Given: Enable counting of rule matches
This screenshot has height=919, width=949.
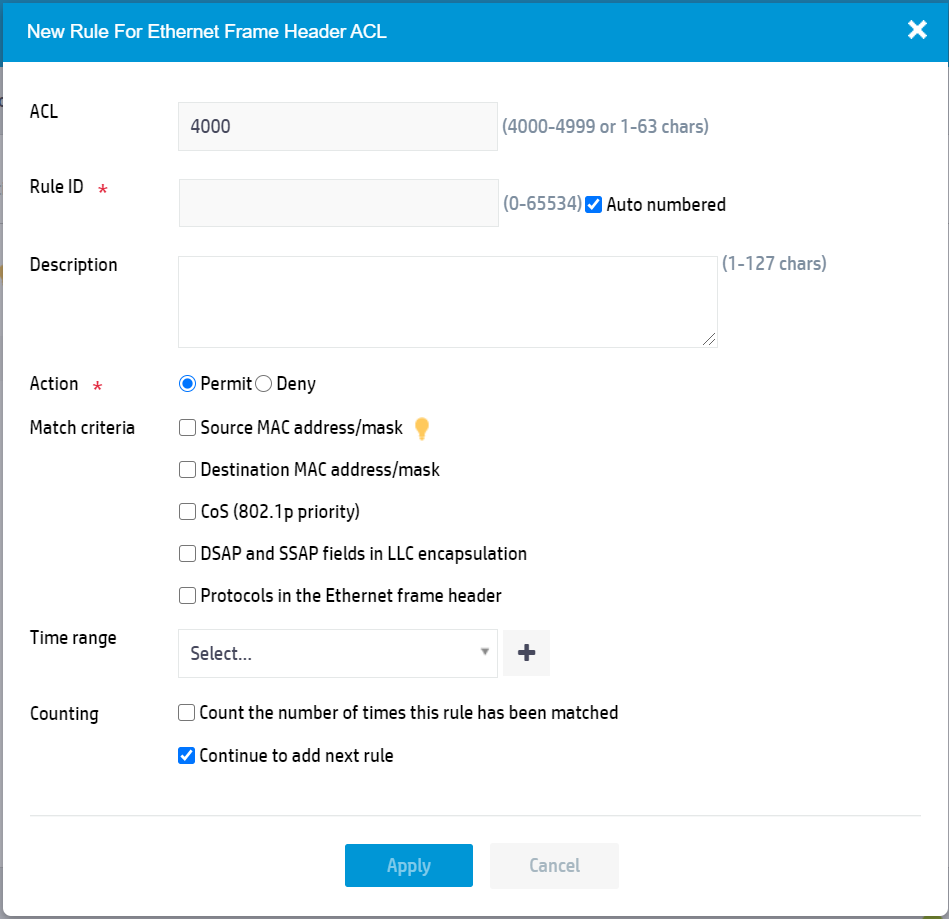Looking at the screenshot, I should coord(186,713).
